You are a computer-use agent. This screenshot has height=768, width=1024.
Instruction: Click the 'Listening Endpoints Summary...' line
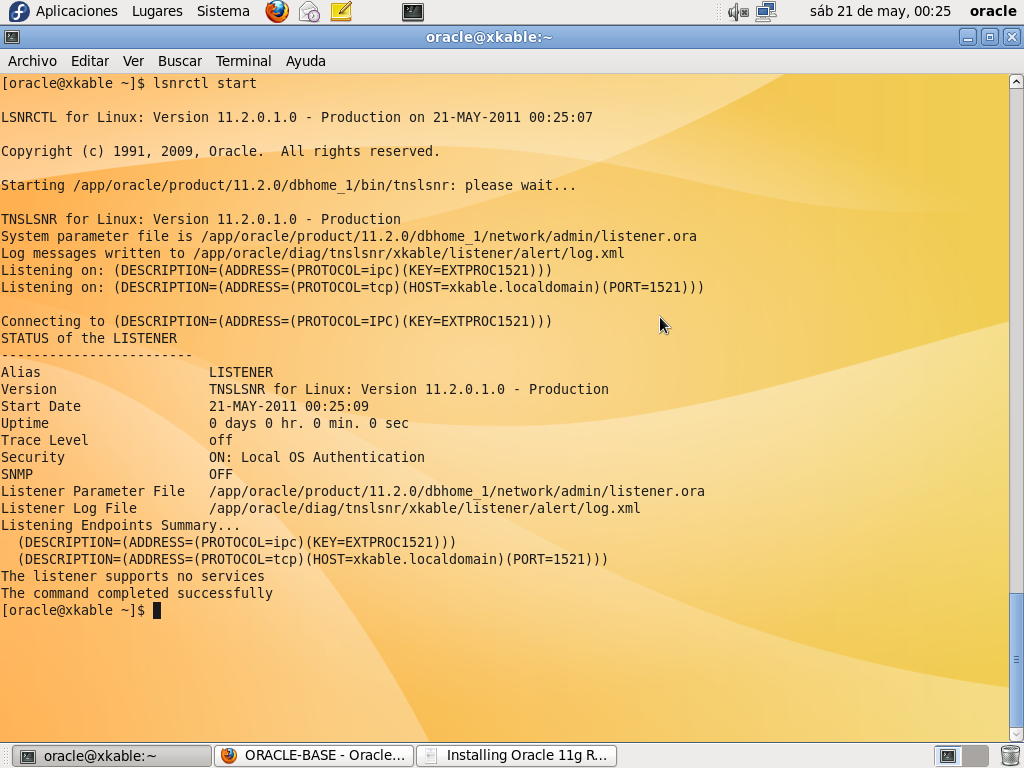[120, 525]
